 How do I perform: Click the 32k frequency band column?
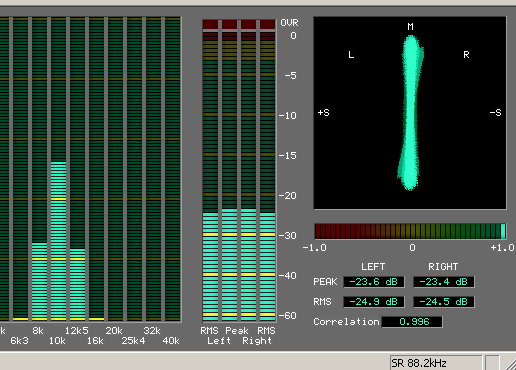(154, 169)
